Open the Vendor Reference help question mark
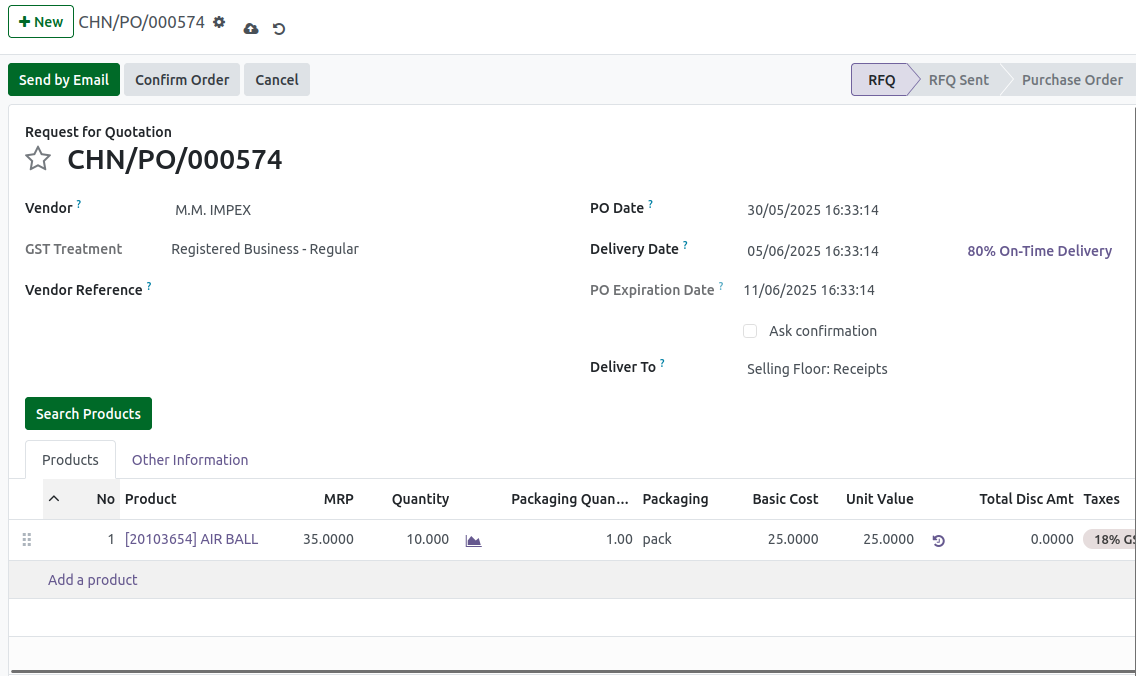 (x=149, y=286)
